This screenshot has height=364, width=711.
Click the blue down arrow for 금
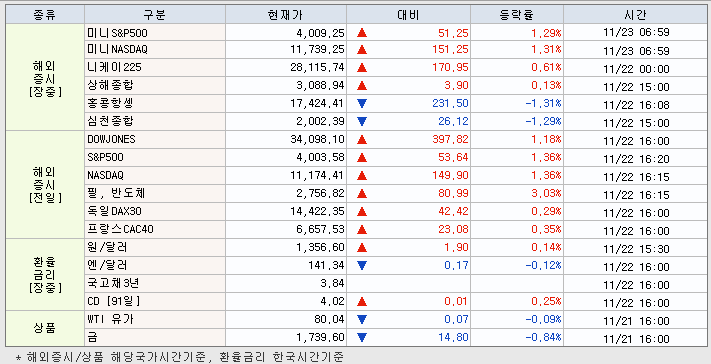pos(362,337)
